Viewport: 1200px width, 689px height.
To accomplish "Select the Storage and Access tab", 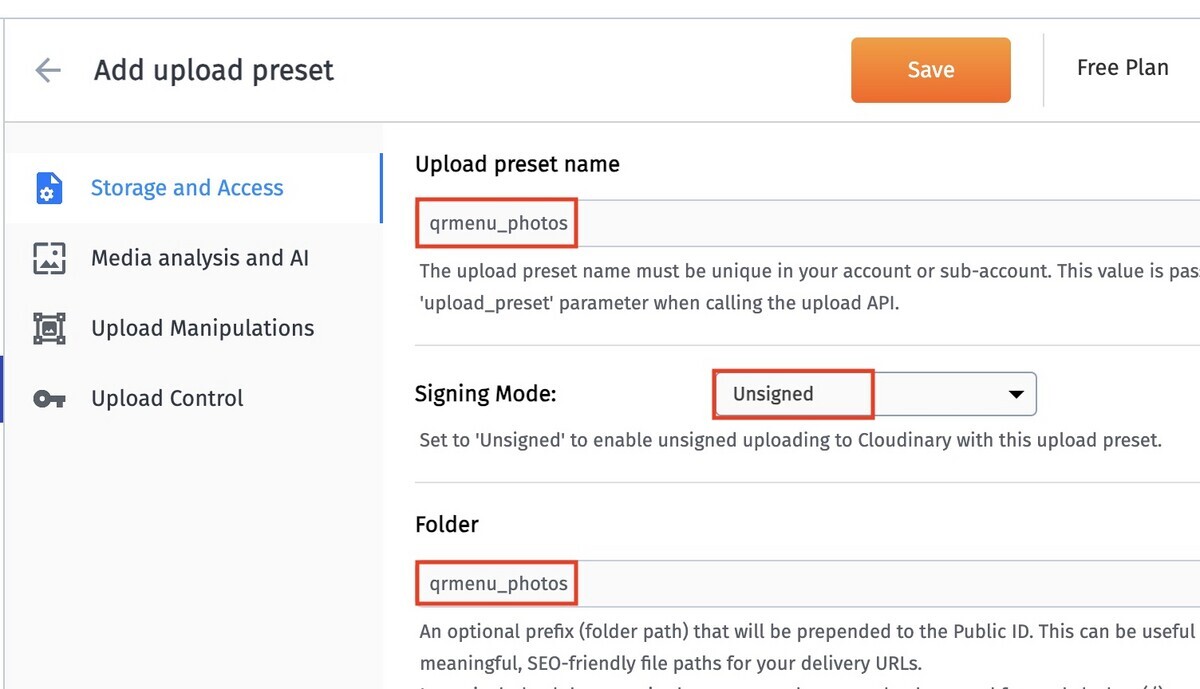I will pos(186,188).
